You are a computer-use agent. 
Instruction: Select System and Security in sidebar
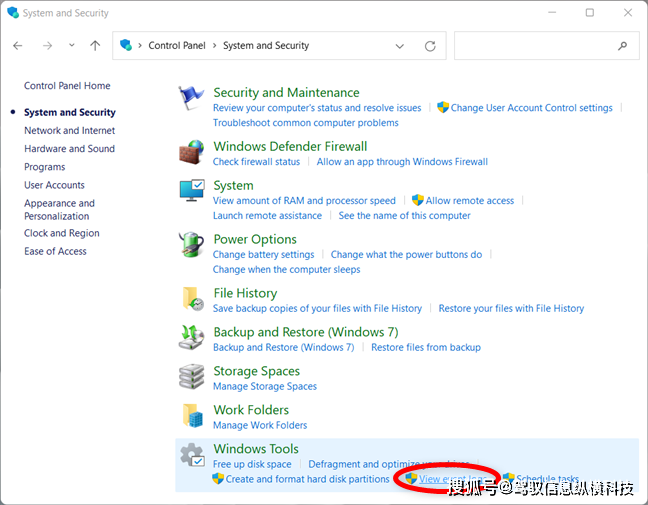(x=70, y=112)
